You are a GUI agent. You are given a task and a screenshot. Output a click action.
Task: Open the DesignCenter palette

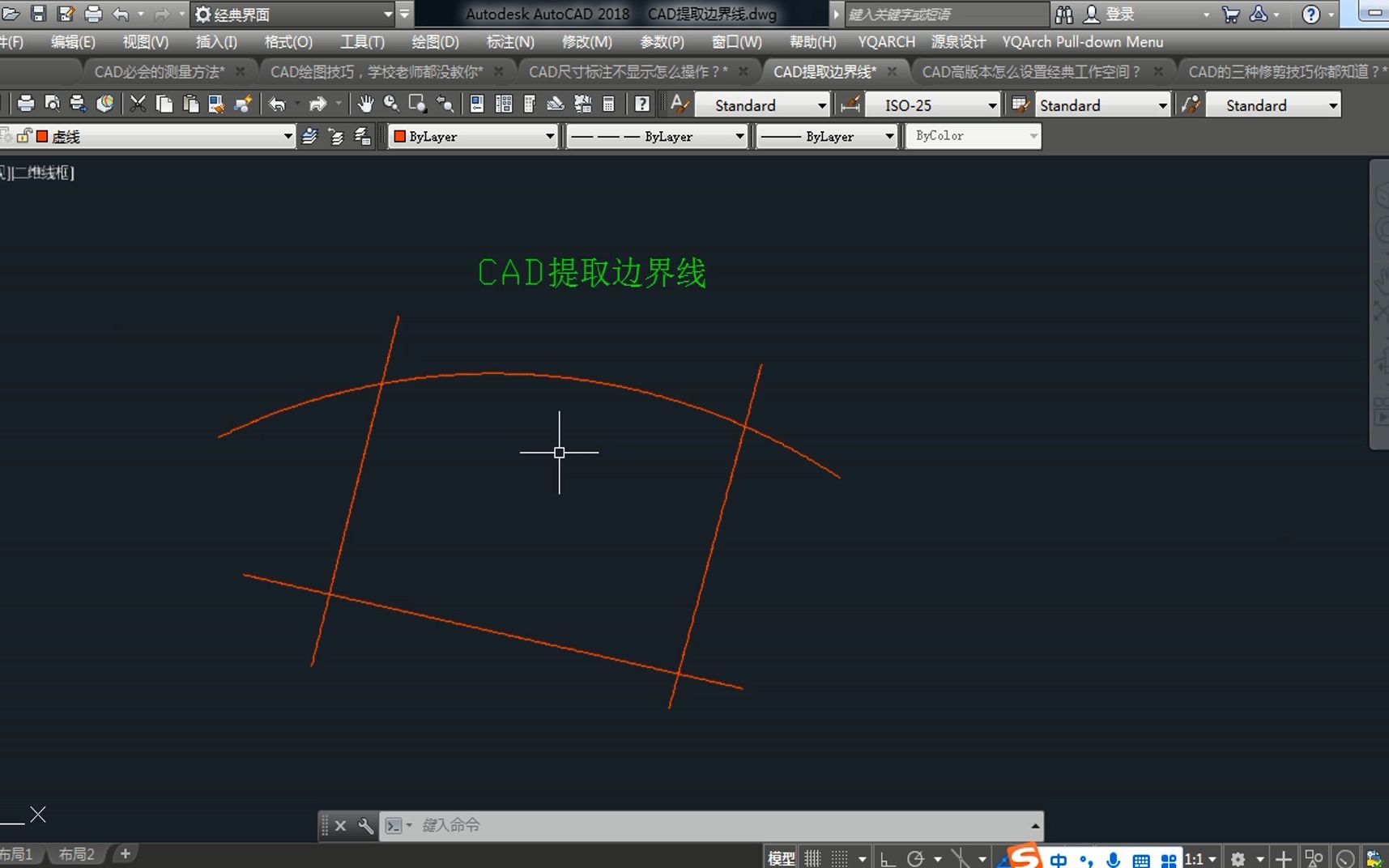tap(504, 104)
